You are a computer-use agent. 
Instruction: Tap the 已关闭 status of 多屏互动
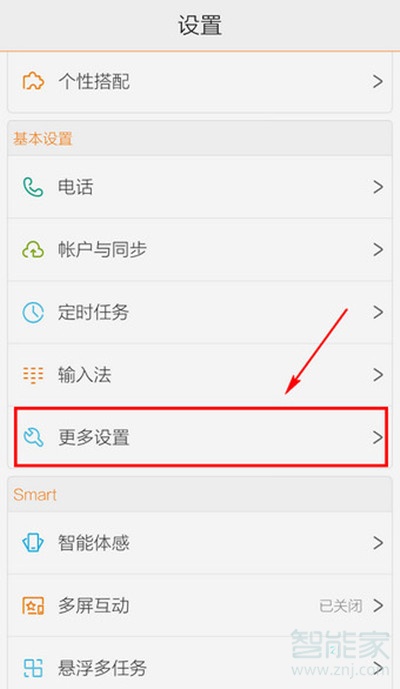pos(341,606)
